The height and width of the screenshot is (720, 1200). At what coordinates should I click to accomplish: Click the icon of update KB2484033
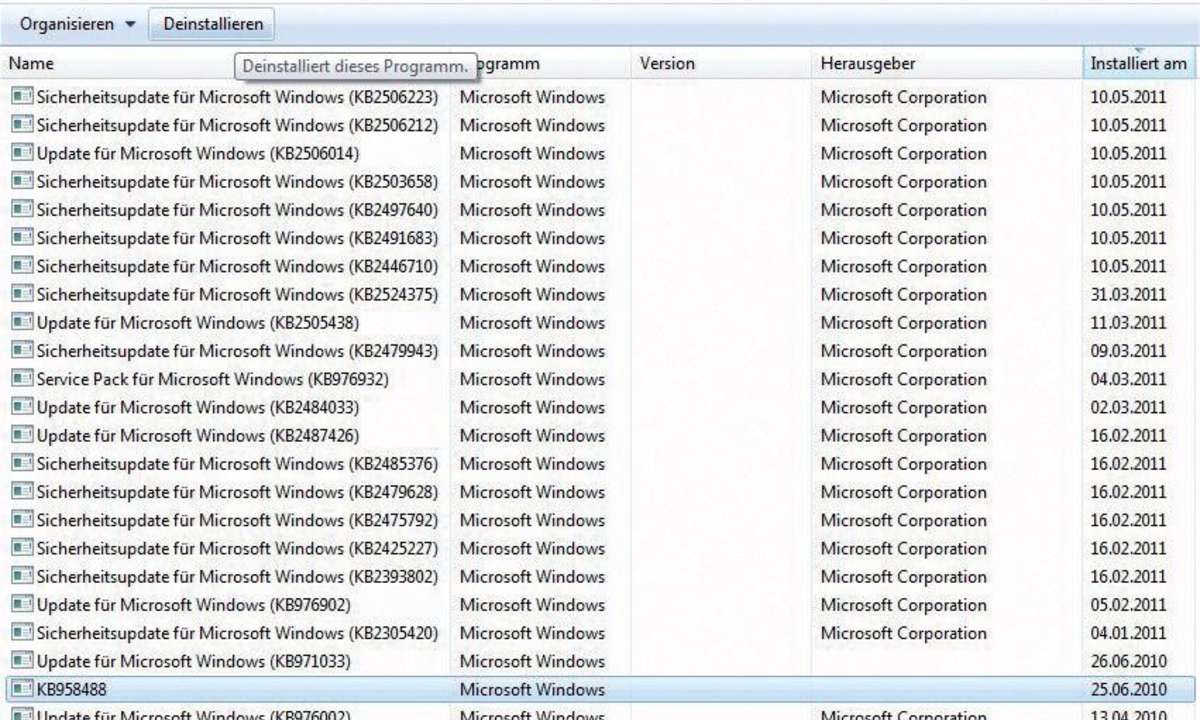pyautogui.click(x=22, y=407)
